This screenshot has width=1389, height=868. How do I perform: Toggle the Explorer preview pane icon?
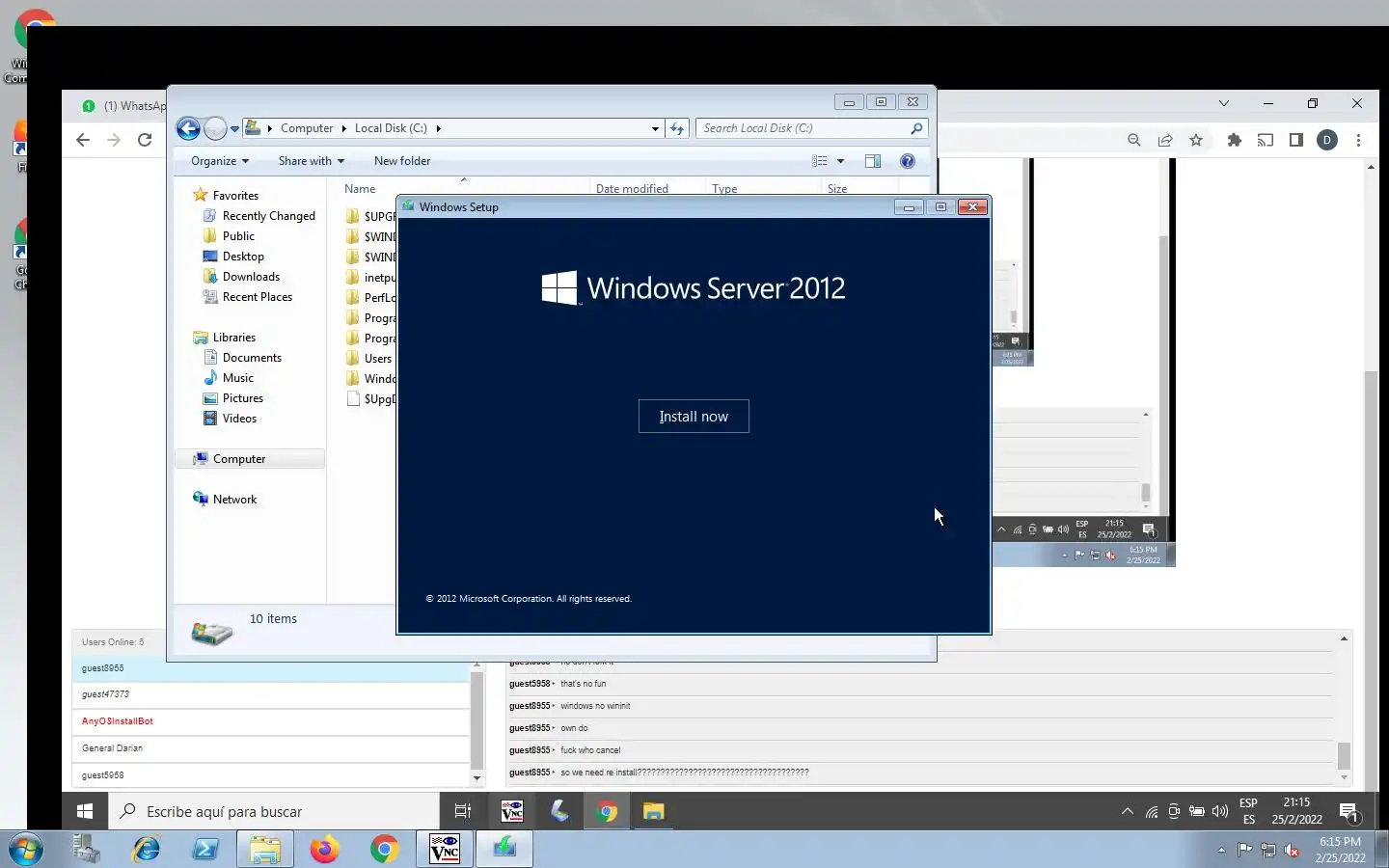(x=873, y=161)
